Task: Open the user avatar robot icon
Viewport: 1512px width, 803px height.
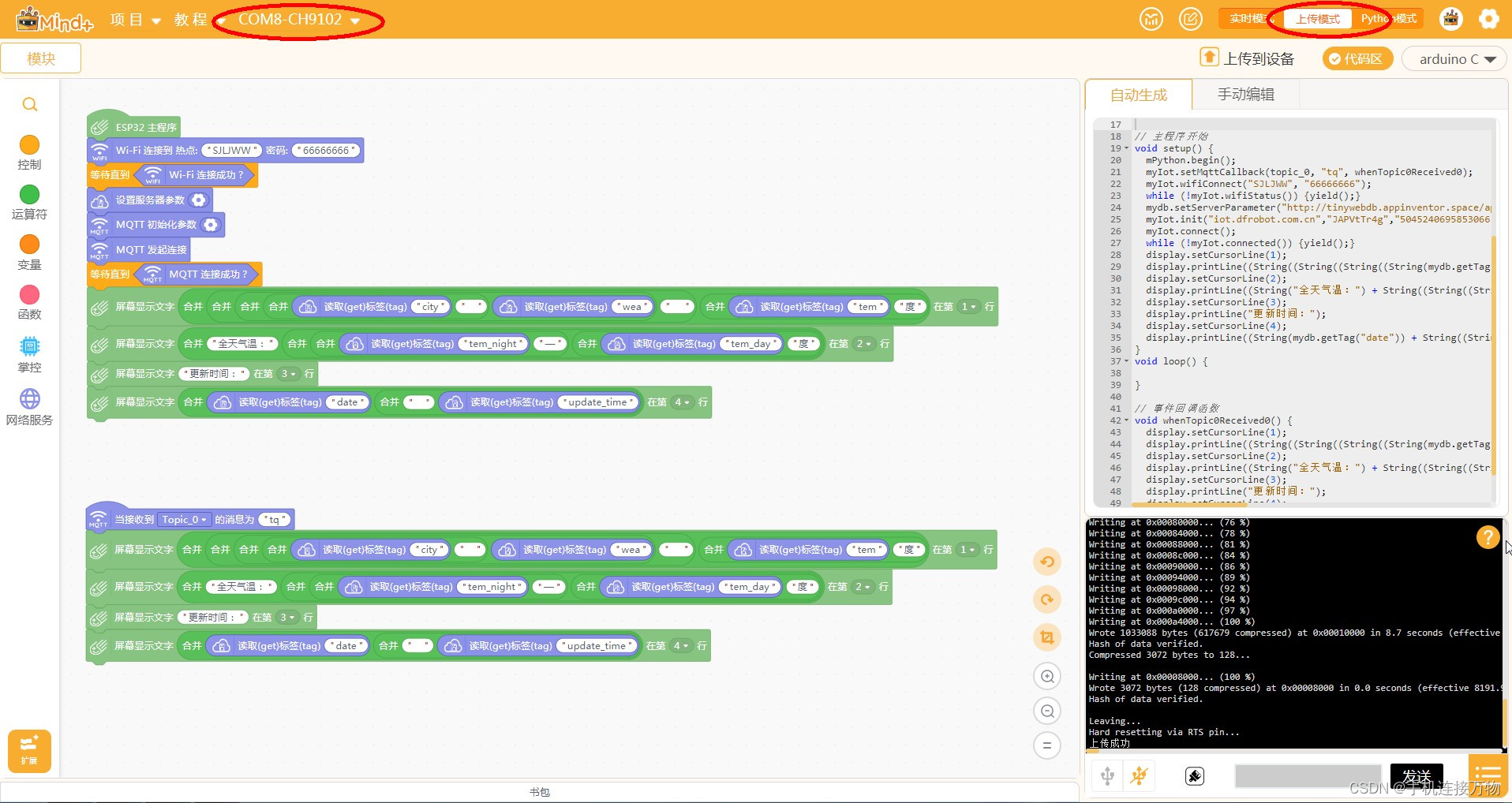Action: (1451, 19)
